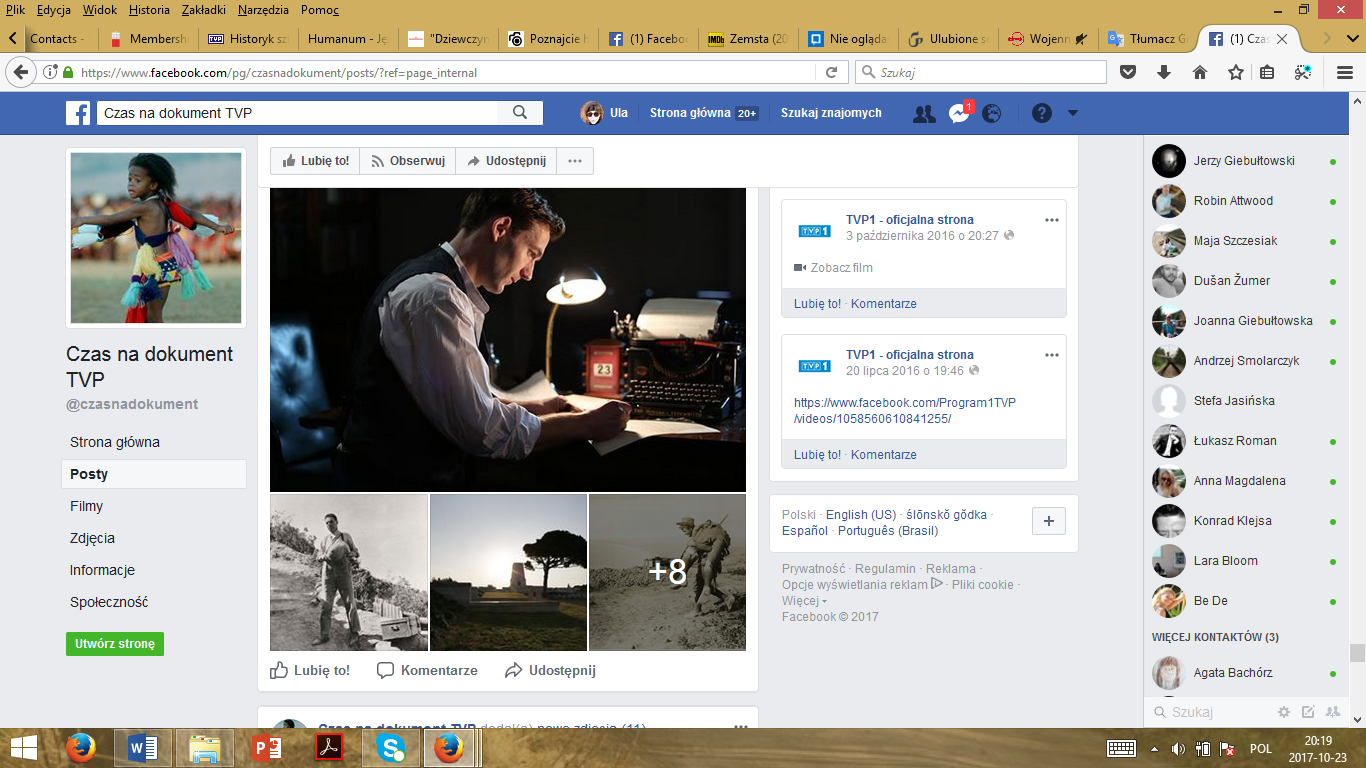The height and width of the screenshot is (768, 1366).
Task: Click the Udostępnij page button
Action: [506, 161]
